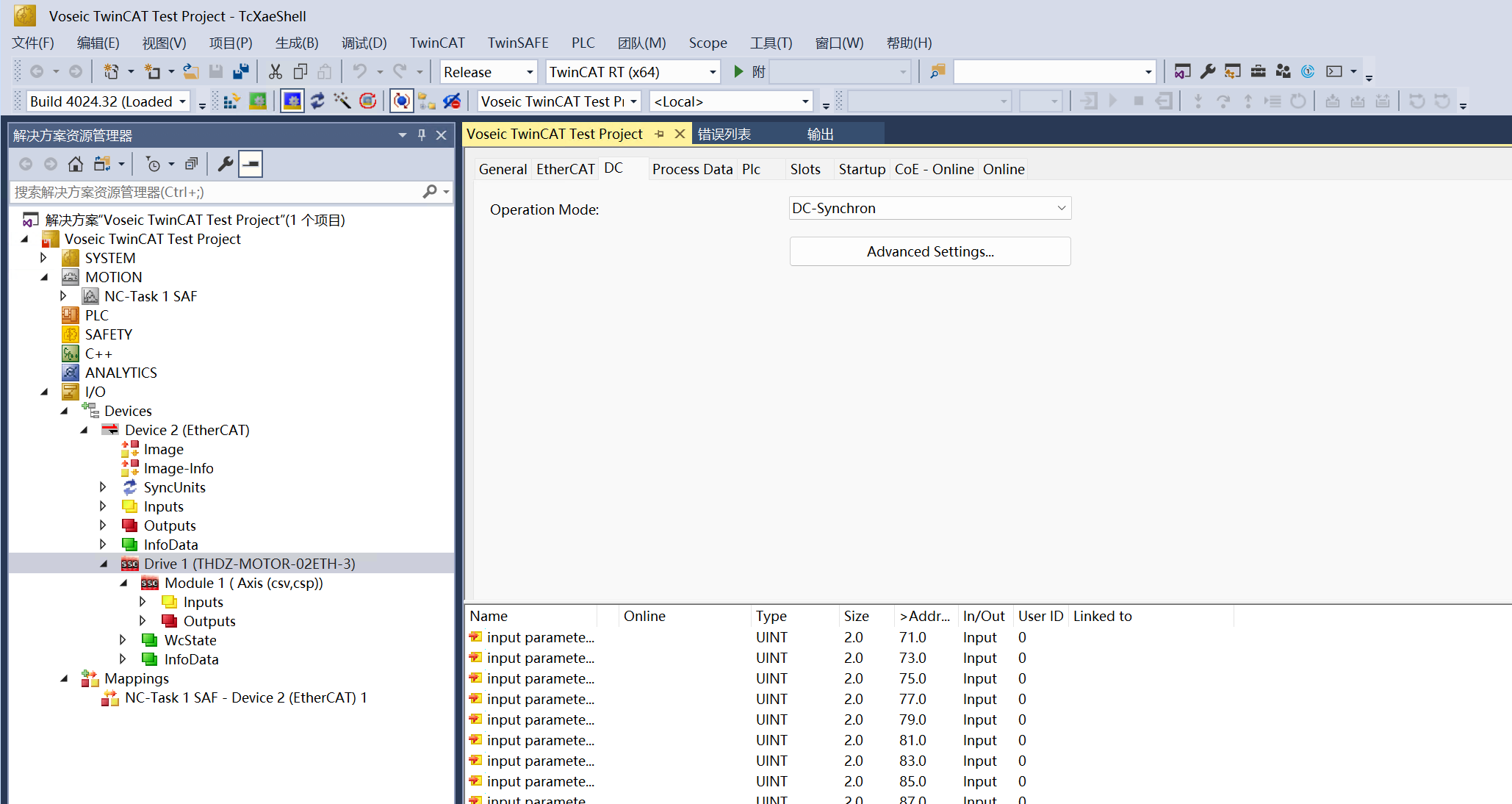Click the Cut scissors icon in toolbar
Screen dimensions: 1512x804
[x=276, y=72]
